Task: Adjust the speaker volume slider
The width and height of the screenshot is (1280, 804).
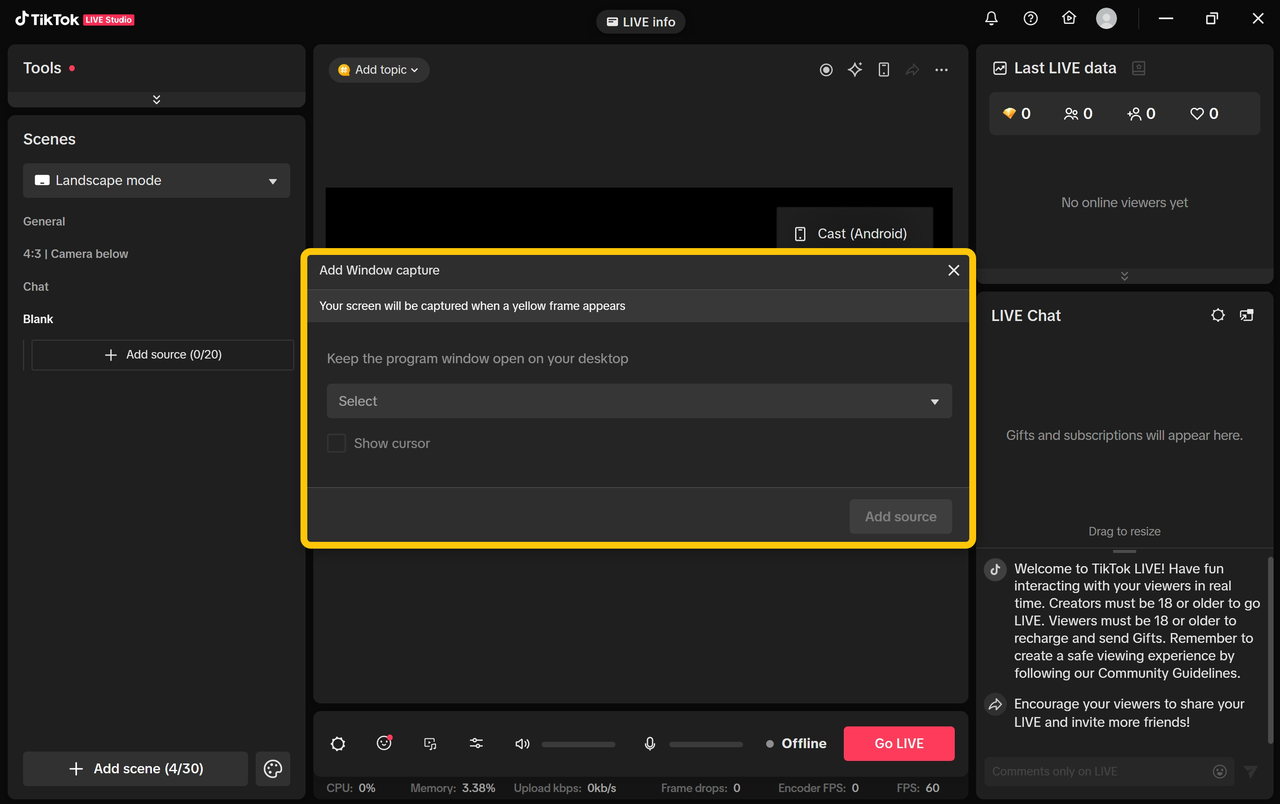Action: click(579, 744)
